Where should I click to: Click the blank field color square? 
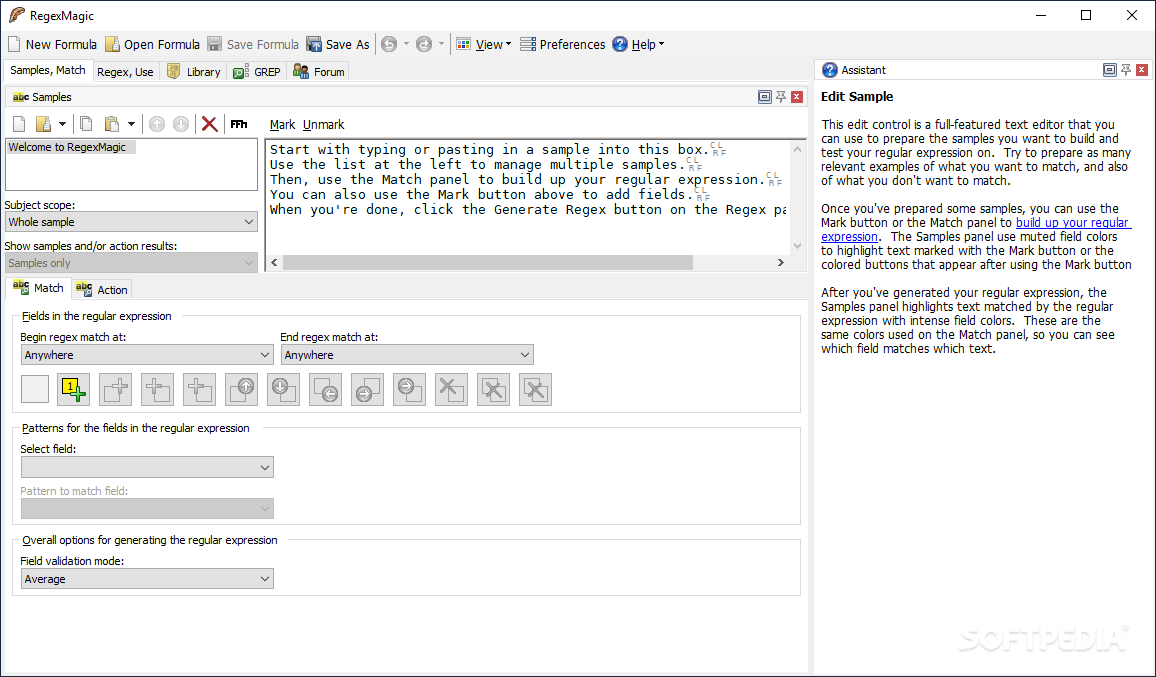[35, 389]
